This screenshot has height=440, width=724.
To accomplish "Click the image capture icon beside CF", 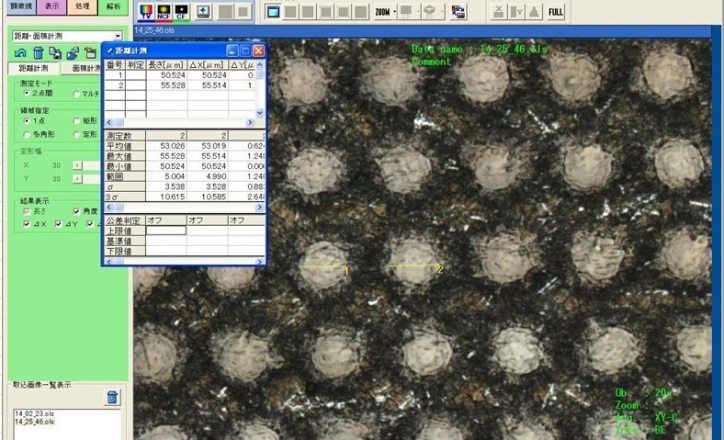I will point(203,12).
